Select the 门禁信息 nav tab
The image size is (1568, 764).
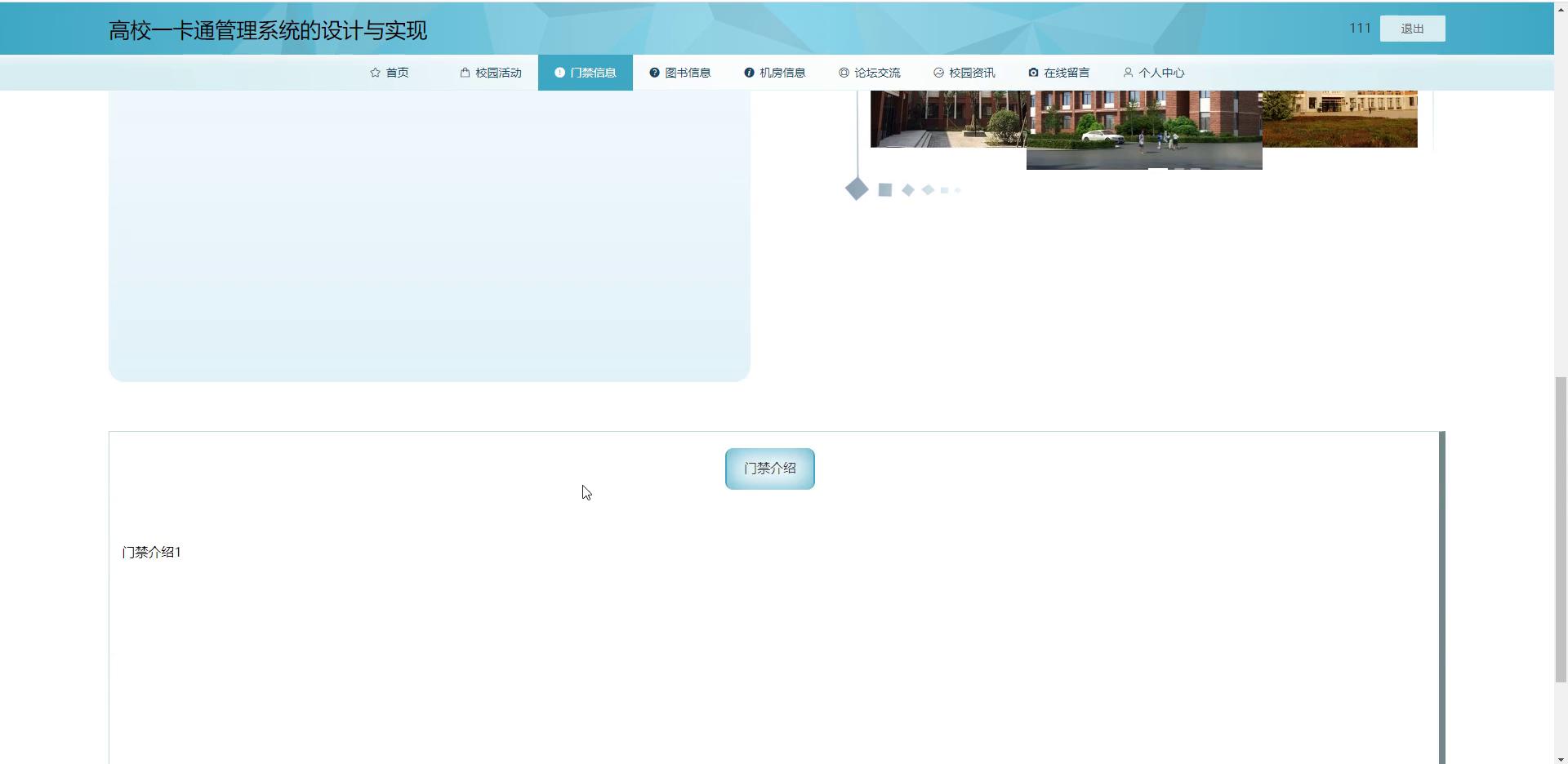tap(586, 73)
